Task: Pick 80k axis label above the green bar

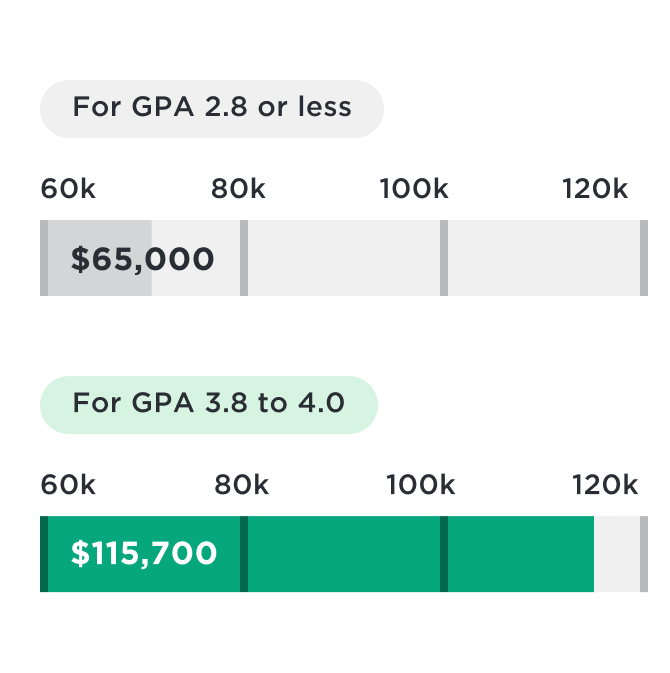Action: tap(241, 485)
